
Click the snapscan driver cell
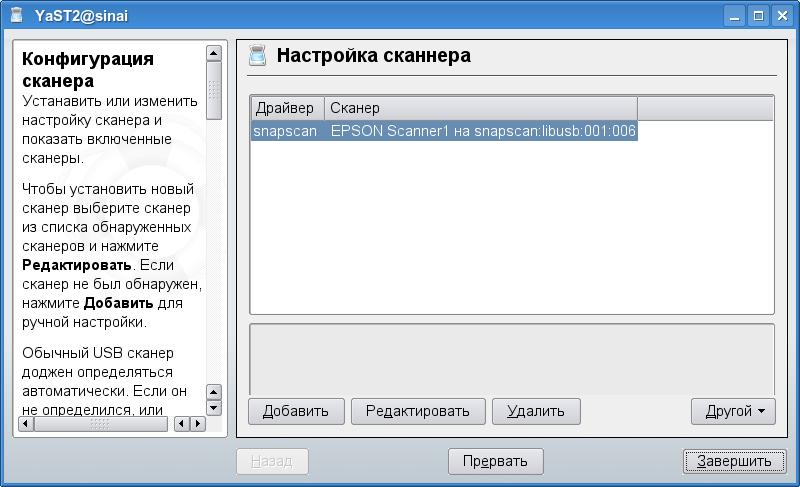point(286,131)
